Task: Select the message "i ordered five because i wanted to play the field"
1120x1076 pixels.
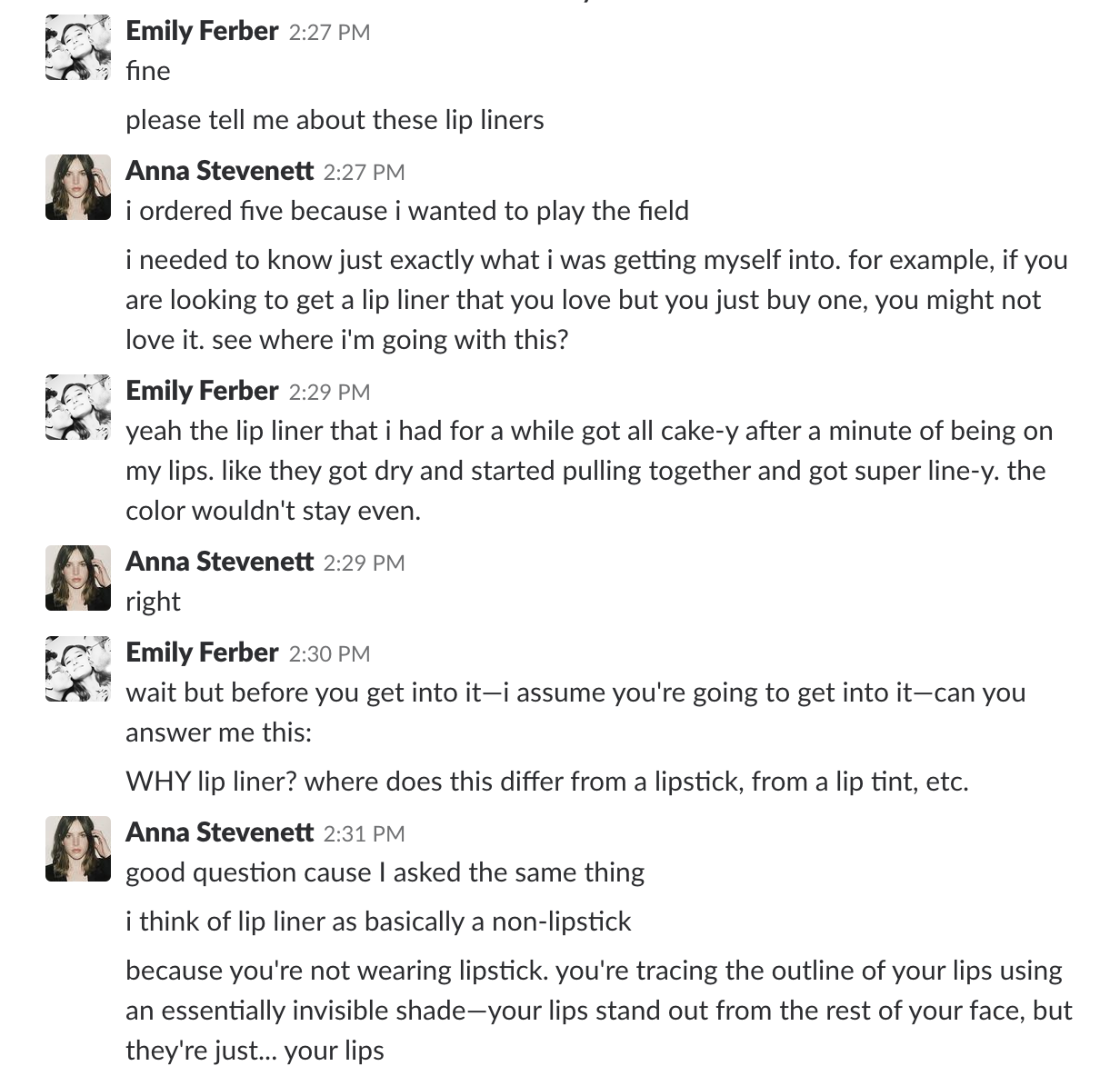Action: 406,211
